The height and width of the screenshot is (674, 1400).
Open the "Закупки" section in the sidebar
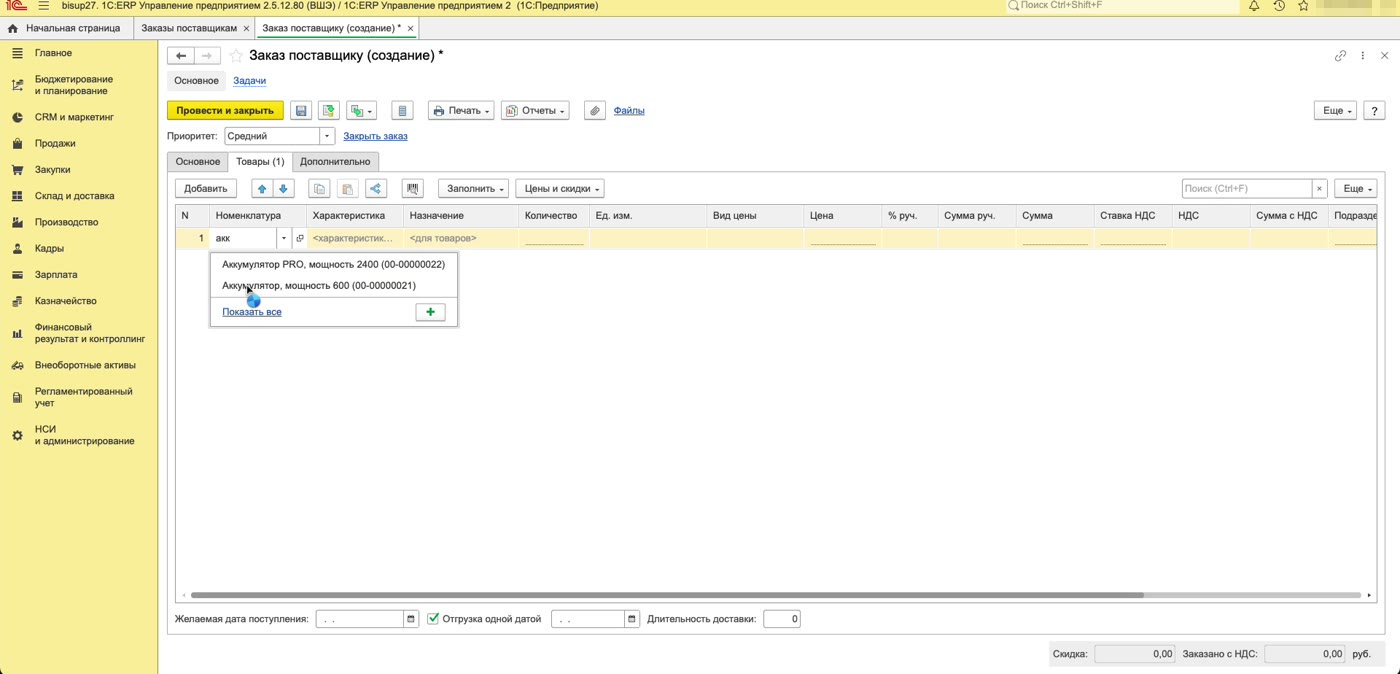point(53,170)
